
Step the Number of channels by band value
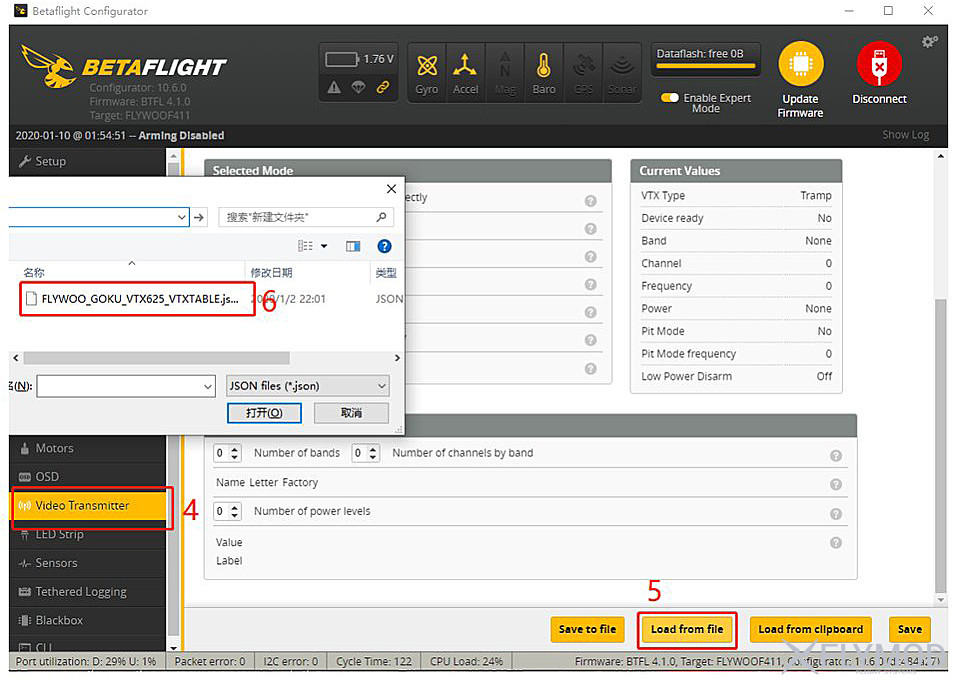[x=373, y=453]
